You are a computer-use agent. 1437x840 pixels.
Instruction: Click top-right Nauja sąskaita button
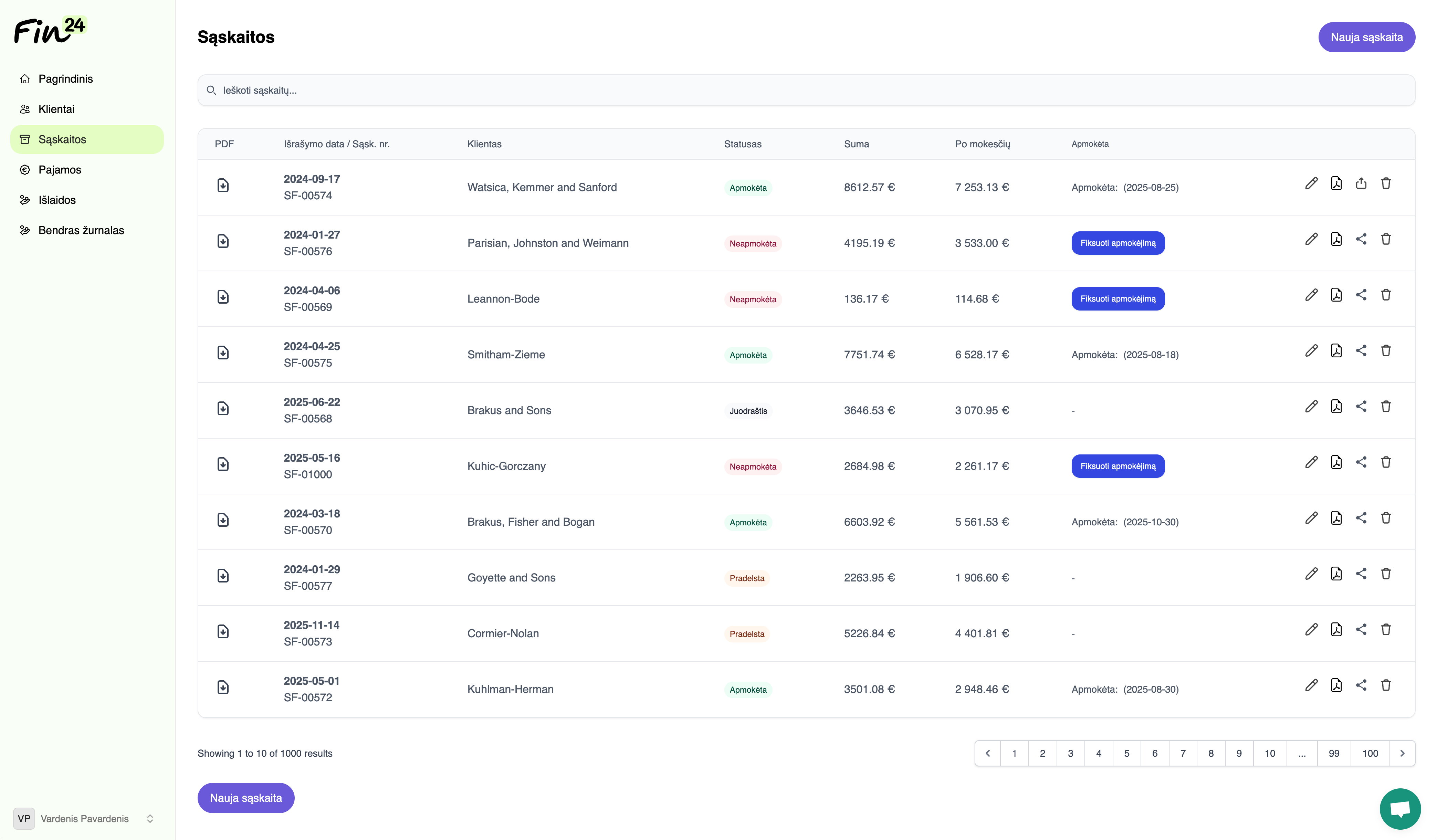[x=1366, y=37]
